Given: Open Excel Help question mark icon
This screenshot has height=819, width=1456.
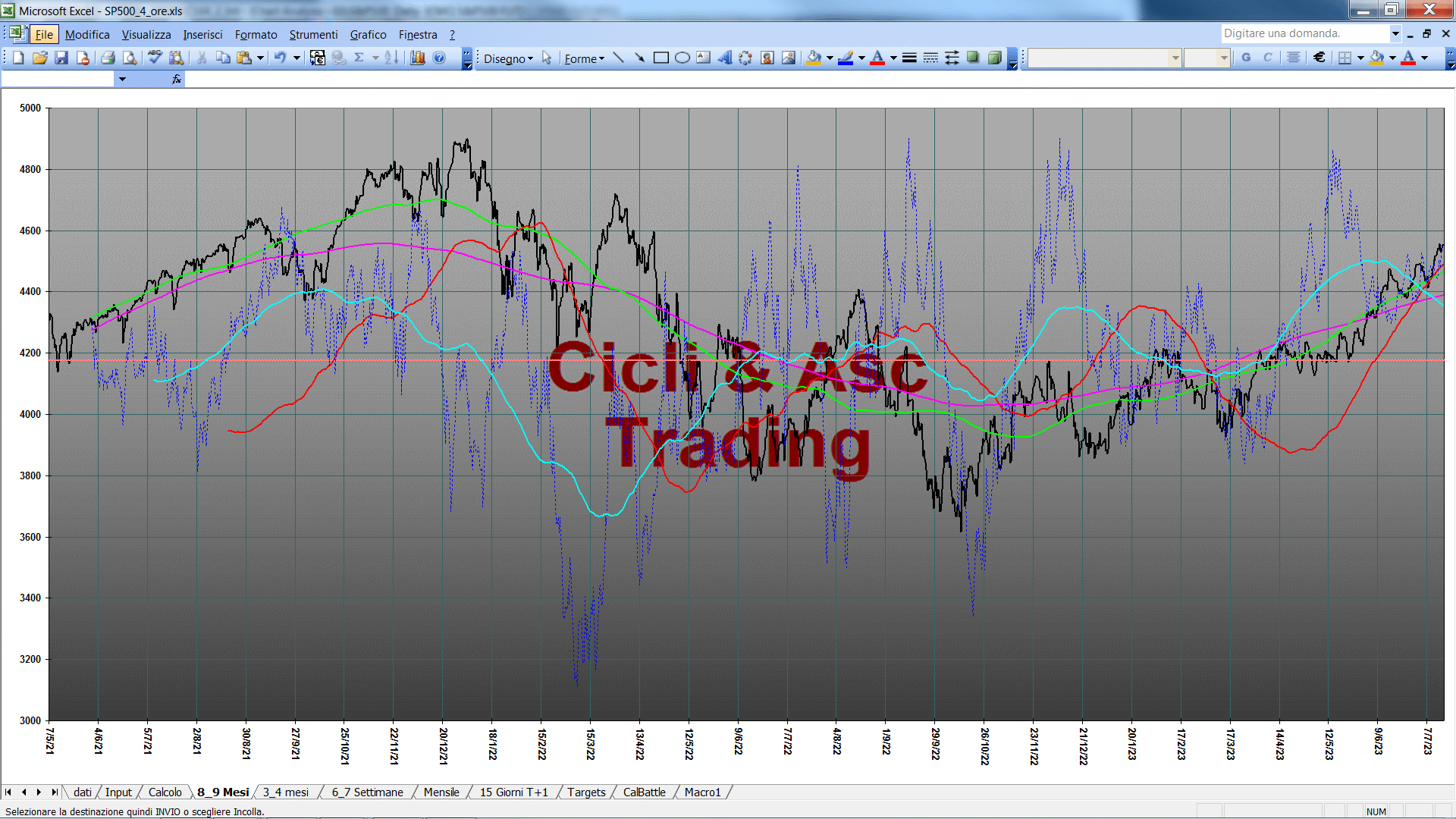Looking at the screenshot, I should pyautogui.click(x=439, y=58).
